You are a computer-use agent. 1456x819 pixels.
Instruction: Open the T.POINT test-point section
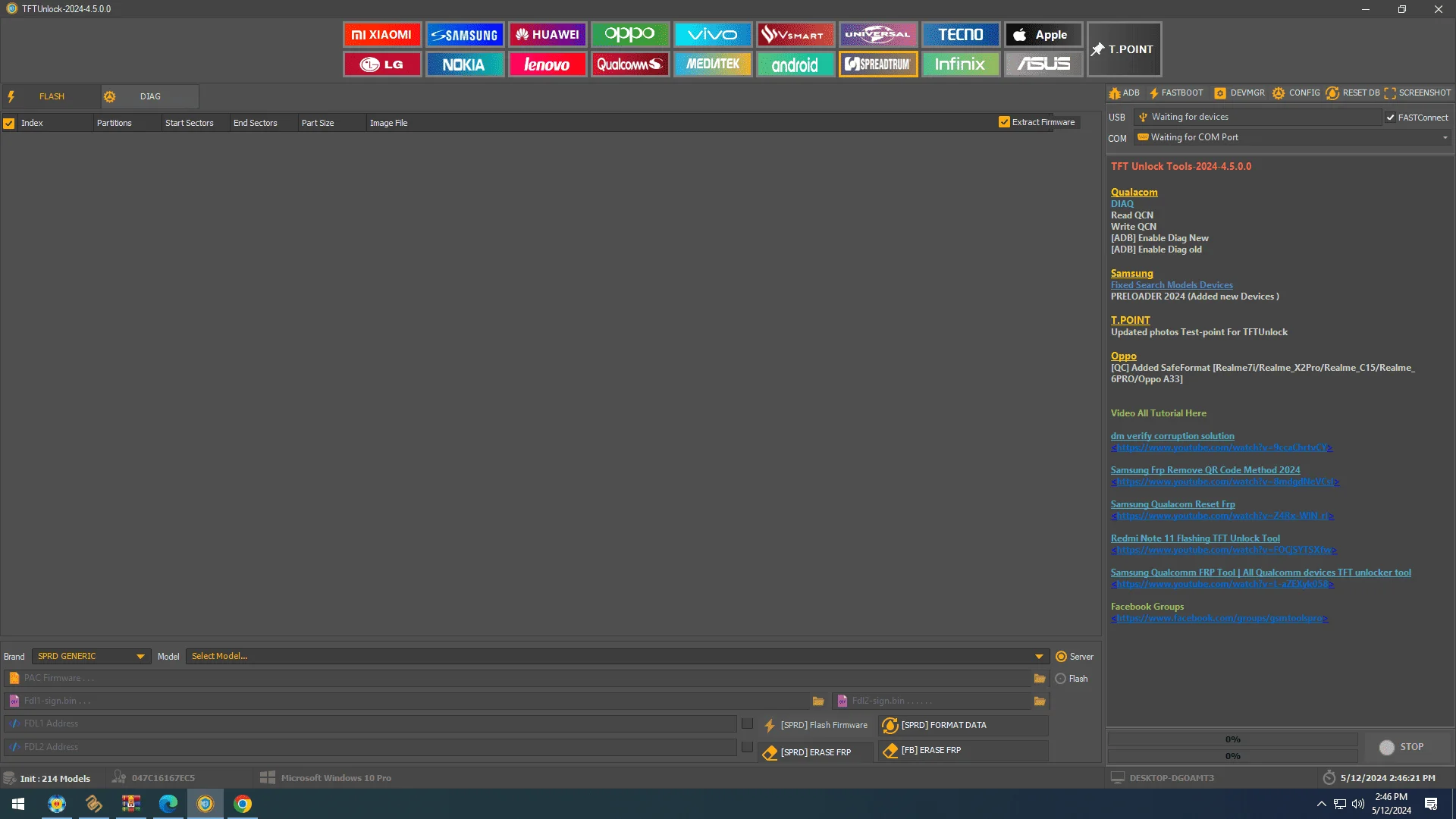click(1124, 49)
